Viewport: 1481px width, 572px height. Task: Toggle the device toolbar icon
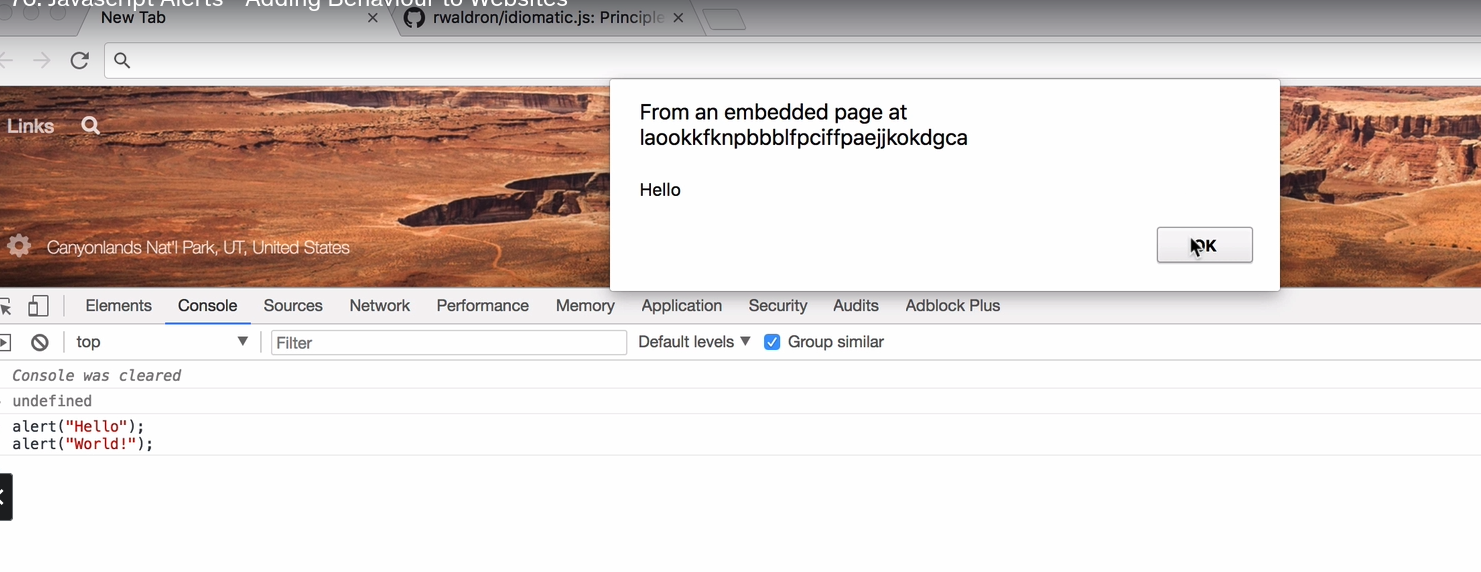(x=38, y=306)
